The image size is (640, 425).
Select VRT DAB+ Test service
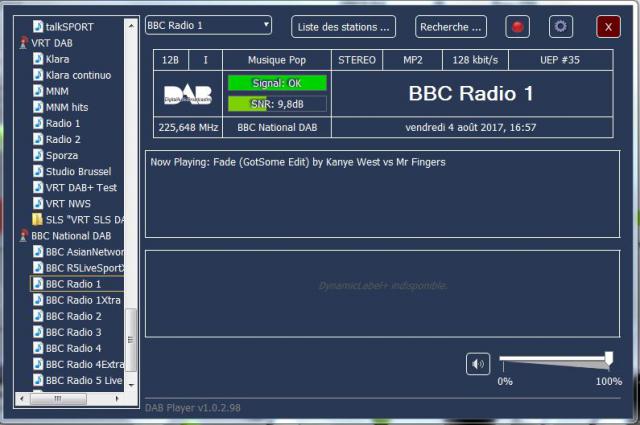coord(81,187)
